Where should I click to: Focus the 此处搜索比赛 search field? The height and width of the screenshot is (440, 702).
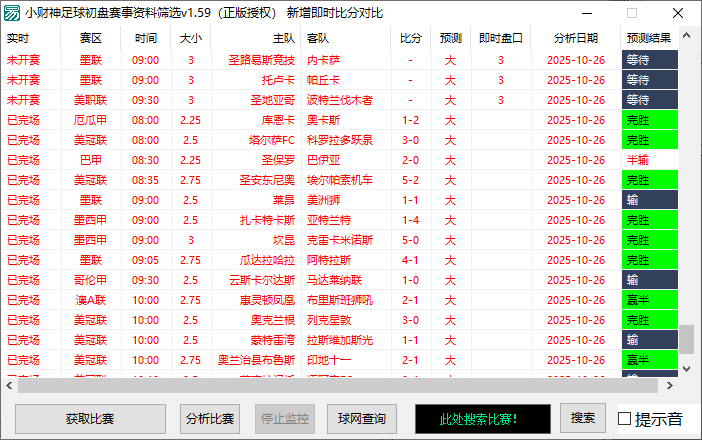click(481, 418)
